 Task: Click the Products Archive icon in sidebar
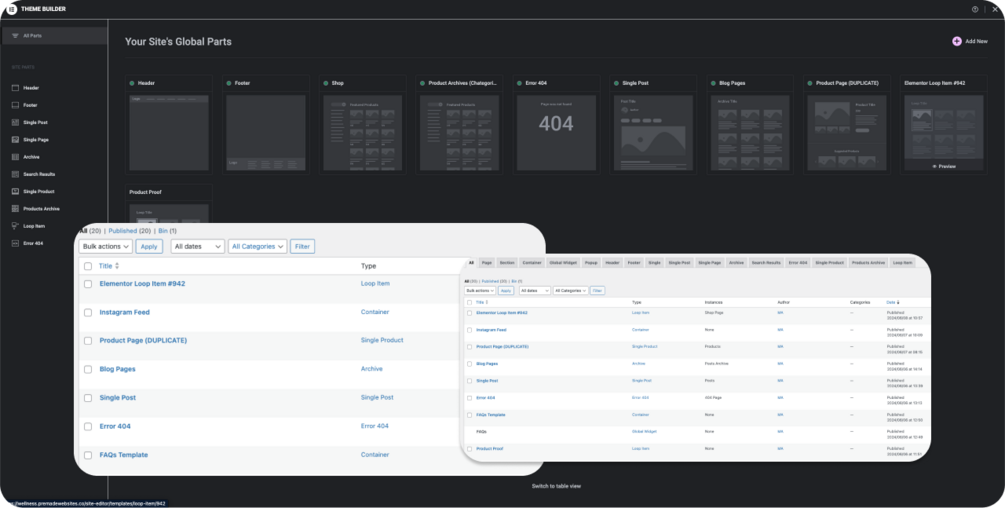15,209
